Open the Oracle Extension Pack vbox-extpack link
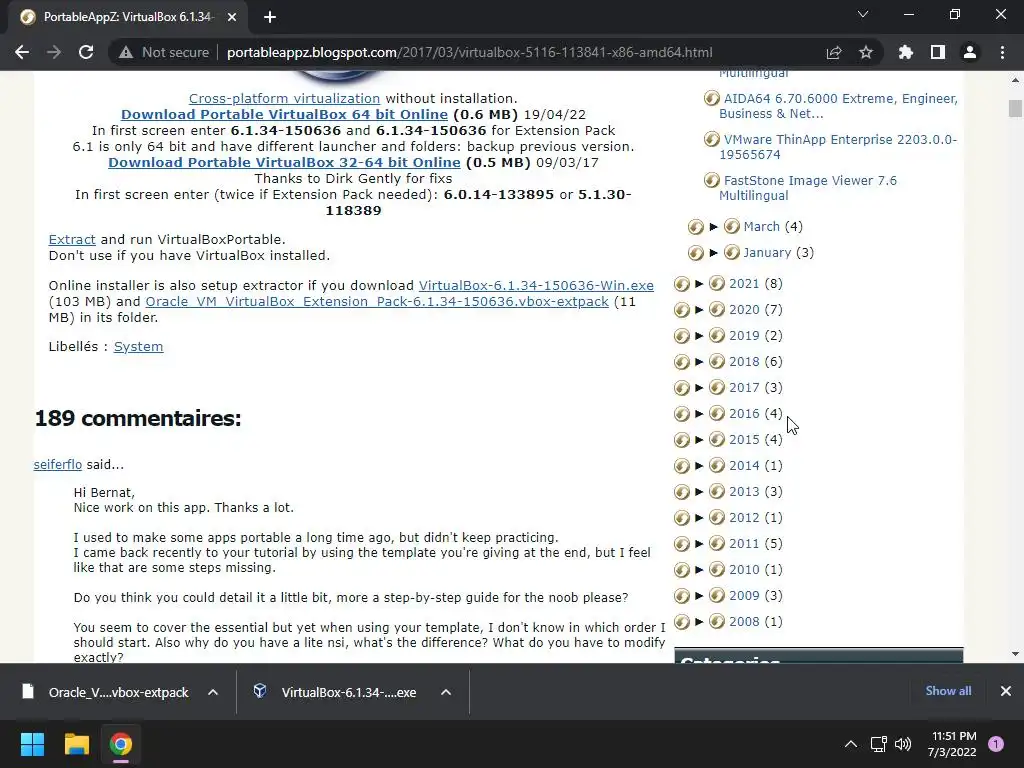The image size is (1024, 768). [377, 302]
